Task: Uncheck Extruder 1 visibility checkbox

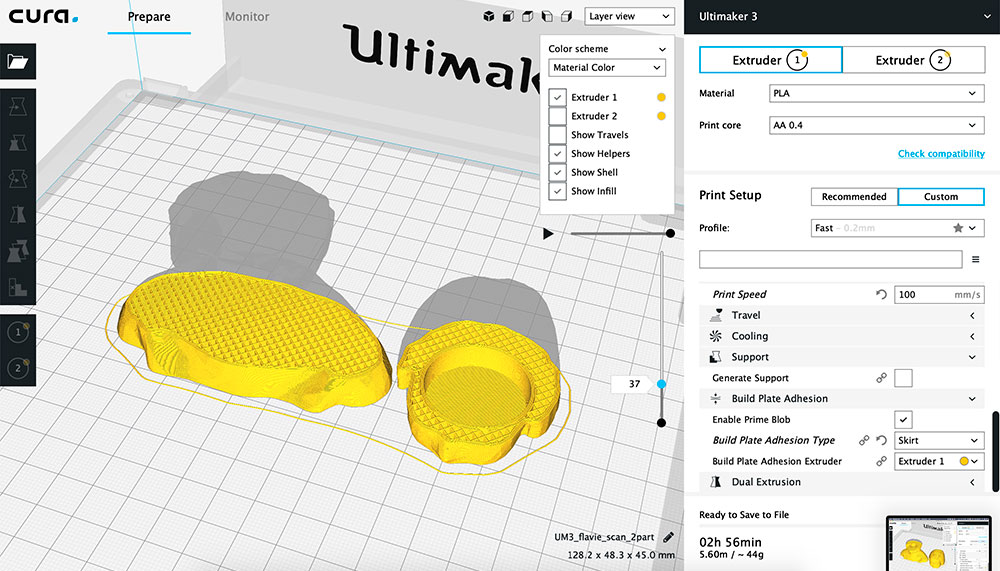Action: 557,97
